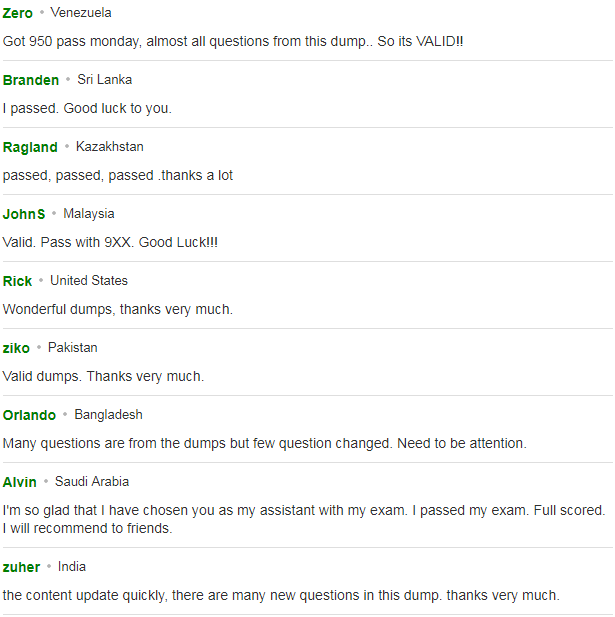
Task: Select the Ragland username
Action: [30, 147]
